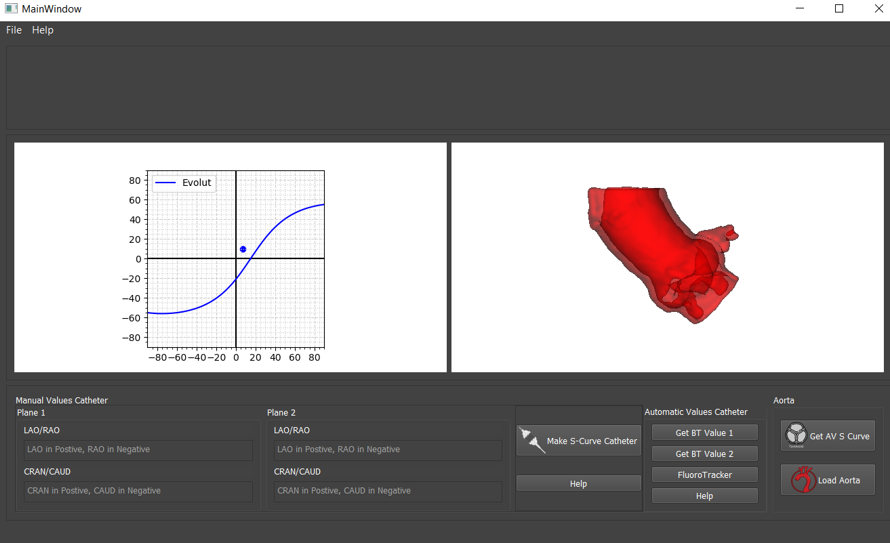Open Help under Automatic Values Catheter
The image size is (890, 543).
(704, 495)
